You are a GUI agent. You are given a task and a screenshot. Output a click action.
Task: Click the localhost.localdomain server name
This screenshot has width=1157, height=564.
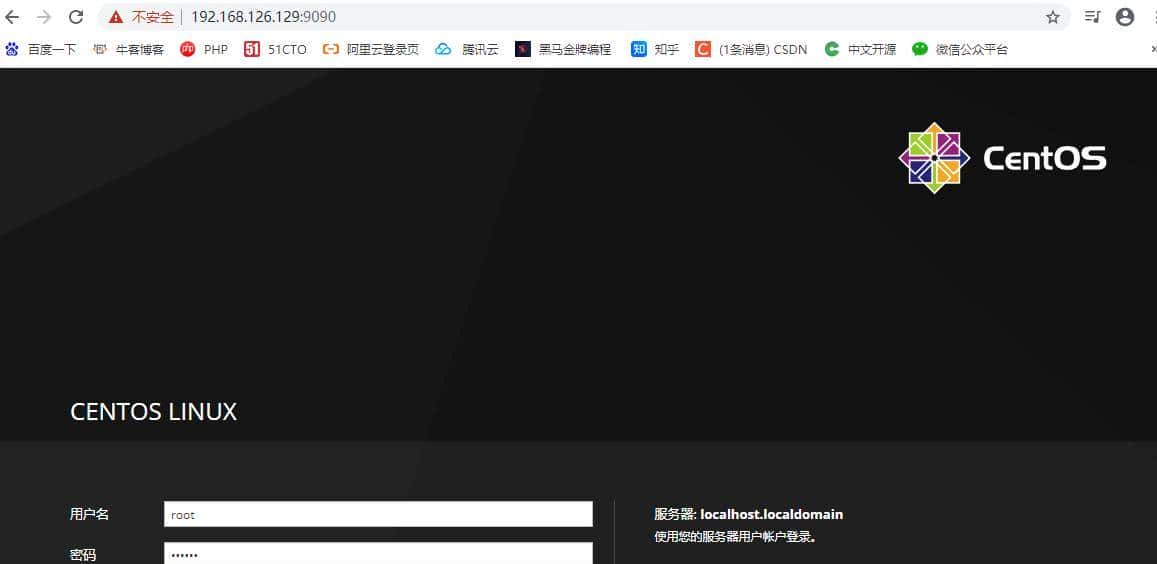771,515
